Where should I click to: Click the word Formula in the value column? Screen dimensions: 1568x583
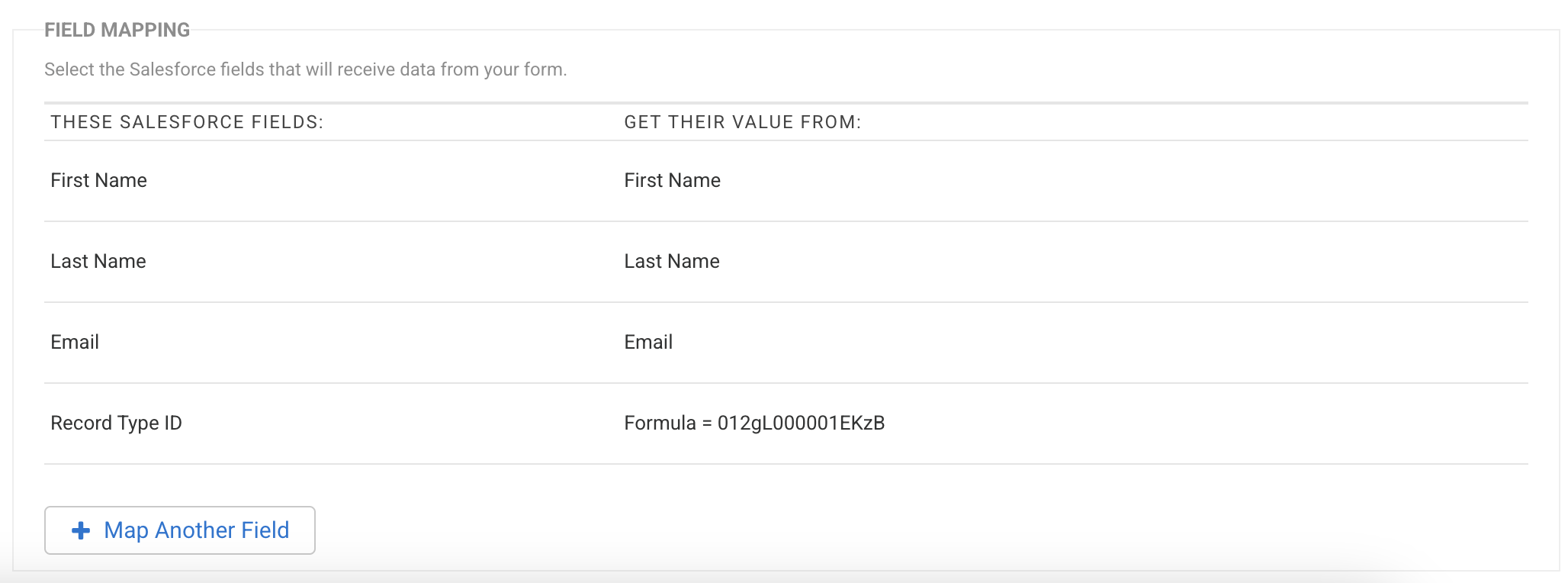[660, 424]
